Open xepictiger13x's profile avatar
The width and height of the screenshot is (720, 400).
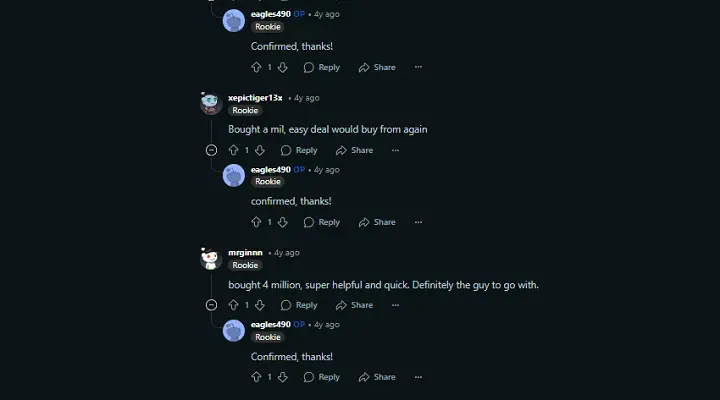coord(211,103)
